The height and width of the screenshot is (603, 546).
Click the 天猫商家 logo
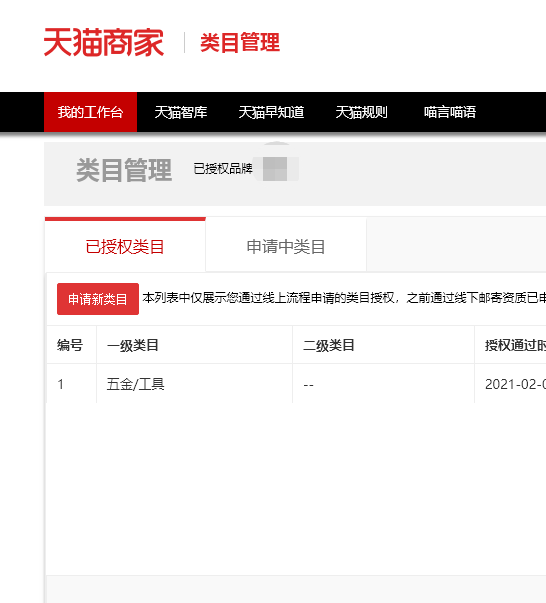point(104,42)
